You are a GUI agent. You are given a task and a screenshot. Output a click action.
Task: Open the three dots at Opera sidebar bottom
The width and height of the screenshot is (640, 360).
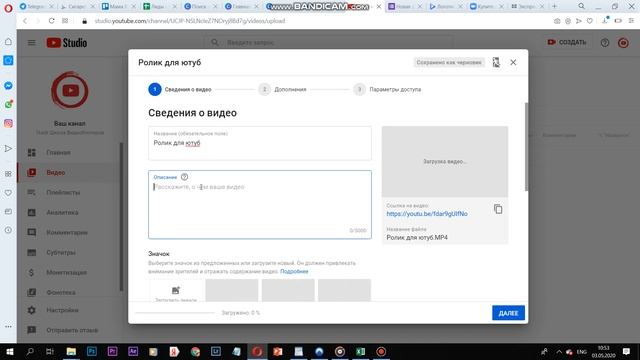8,327
